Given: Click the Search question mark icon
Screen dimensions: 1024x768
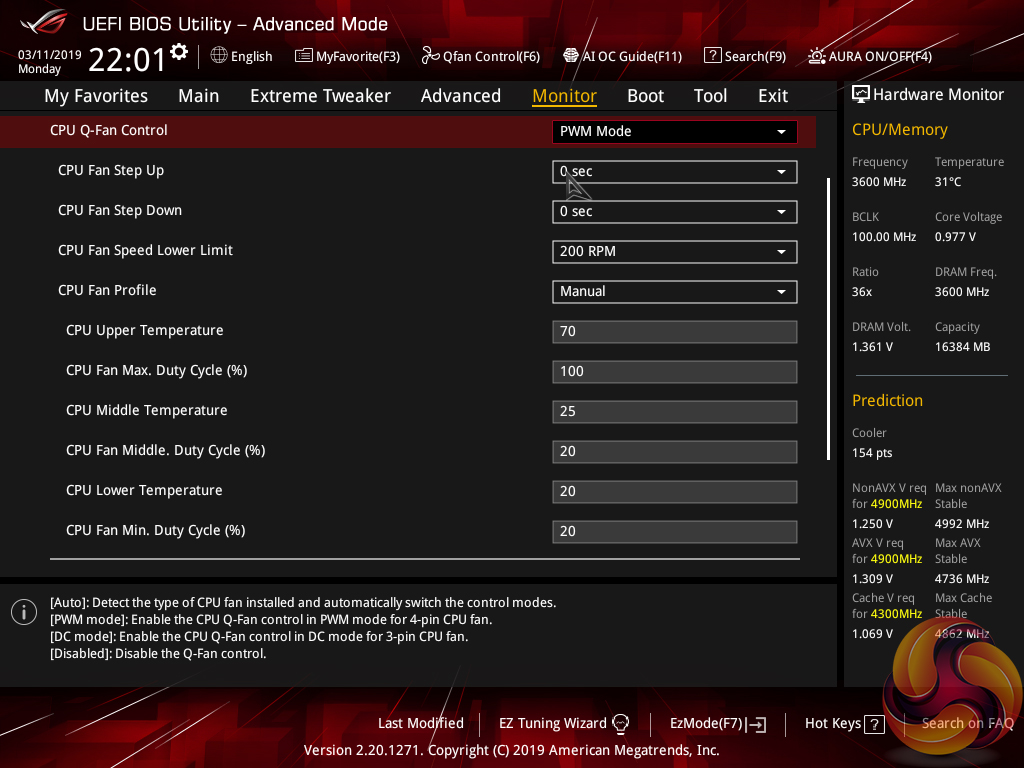Looking at the screenshot, I should tap(712, 56).
